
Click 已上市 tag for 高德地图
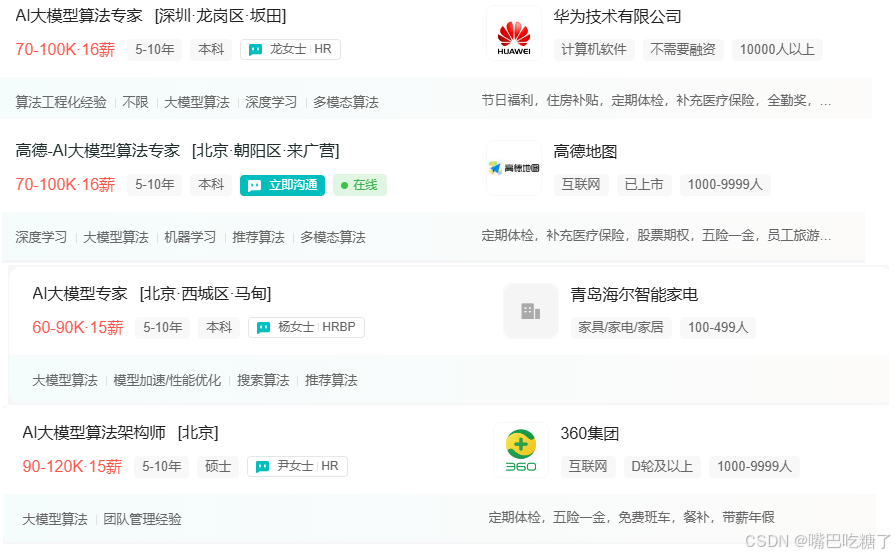click(644, 185)
